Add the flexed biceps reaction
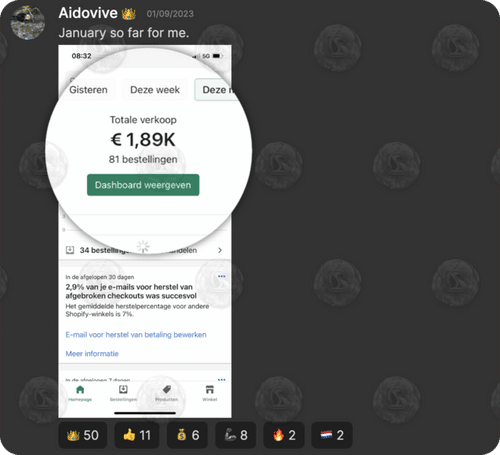This screenshot has height=455, width=500. click(x=236, y=435)
